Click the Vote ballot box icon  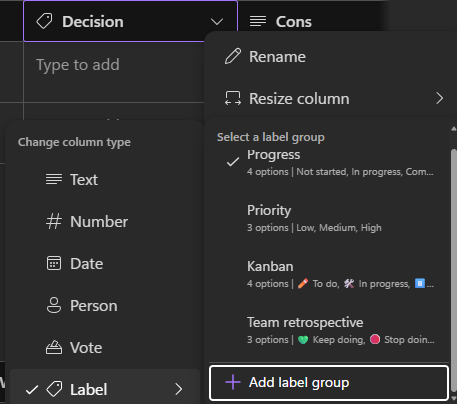[x=54, y=347]
